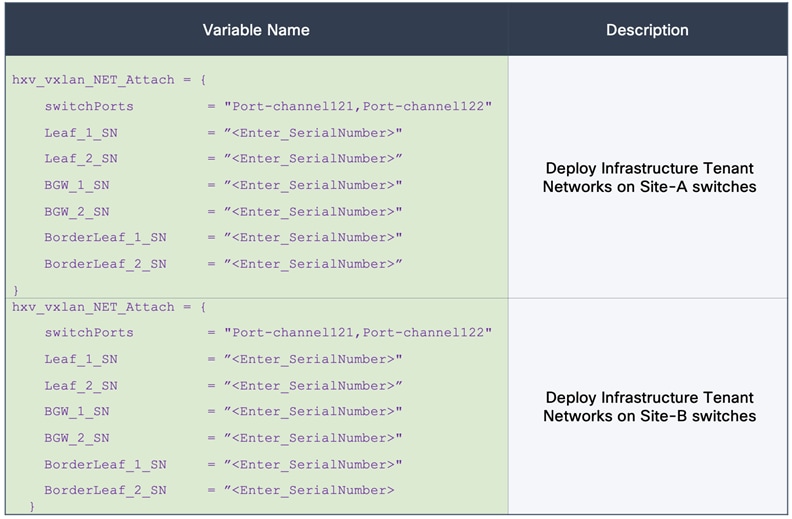Click Leaf_1_SN serial number placeholder in Site-B row
This screenshot has width=792, height=519.
tap(313, 359)
